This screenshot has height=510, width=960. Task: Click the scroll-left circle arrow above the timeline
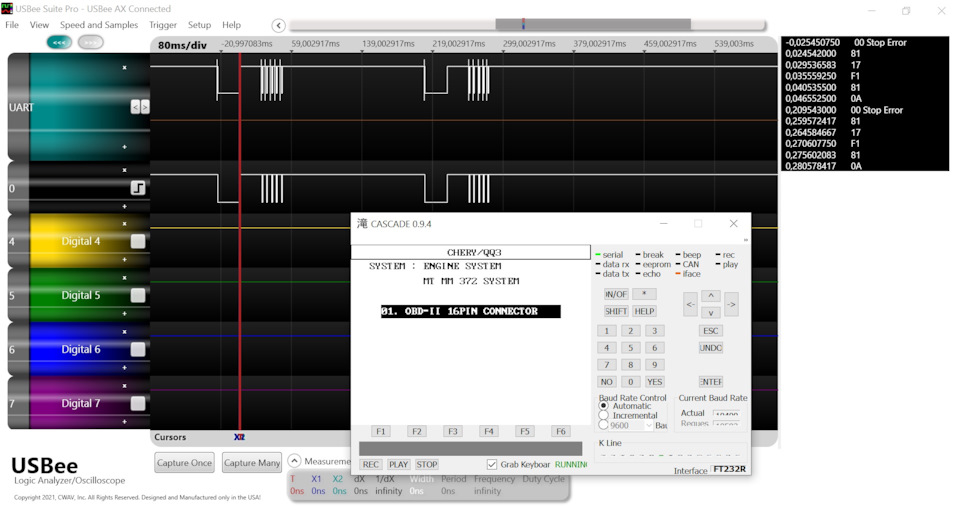[279, 25]
